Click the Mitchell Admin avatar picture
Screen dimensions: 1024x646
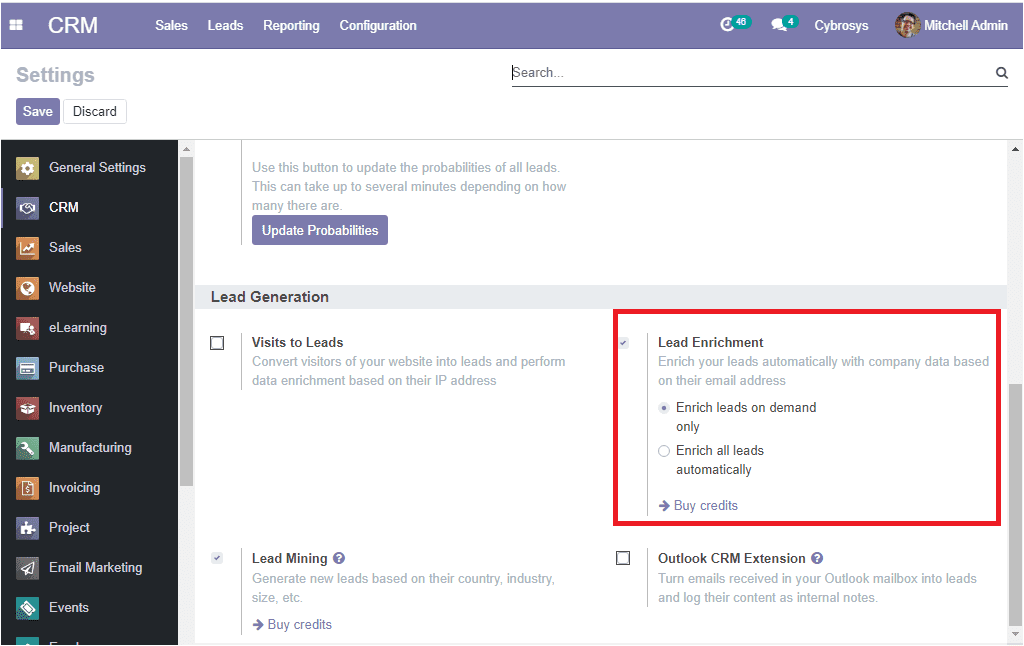[x=907, y=25]
